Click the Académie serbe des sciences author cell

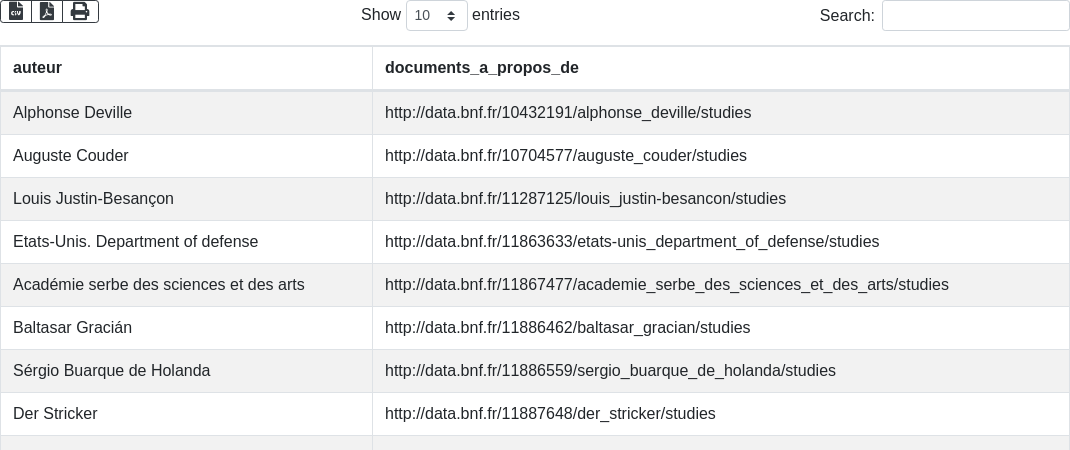coord(158,285)
